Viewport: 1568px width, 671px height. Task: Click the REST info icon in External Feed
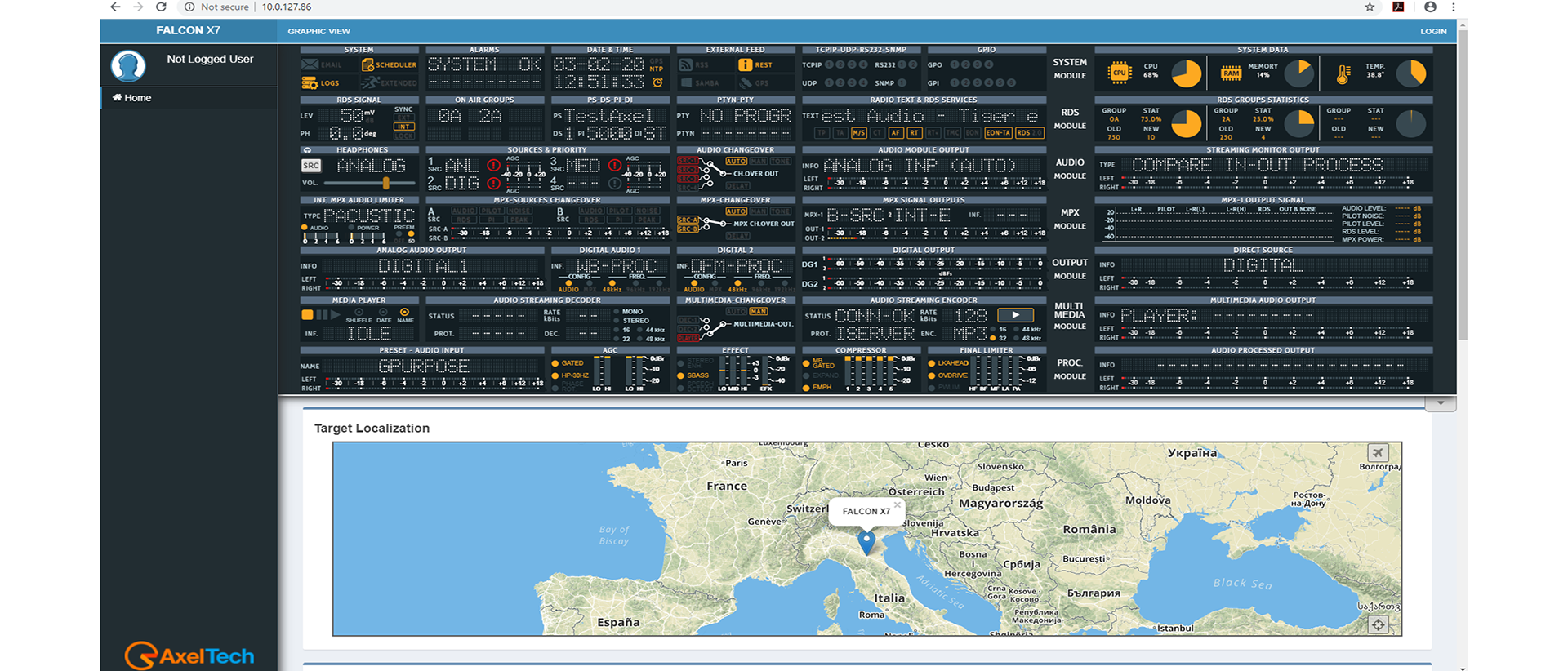pyautogui.click(x=745, y=65)
